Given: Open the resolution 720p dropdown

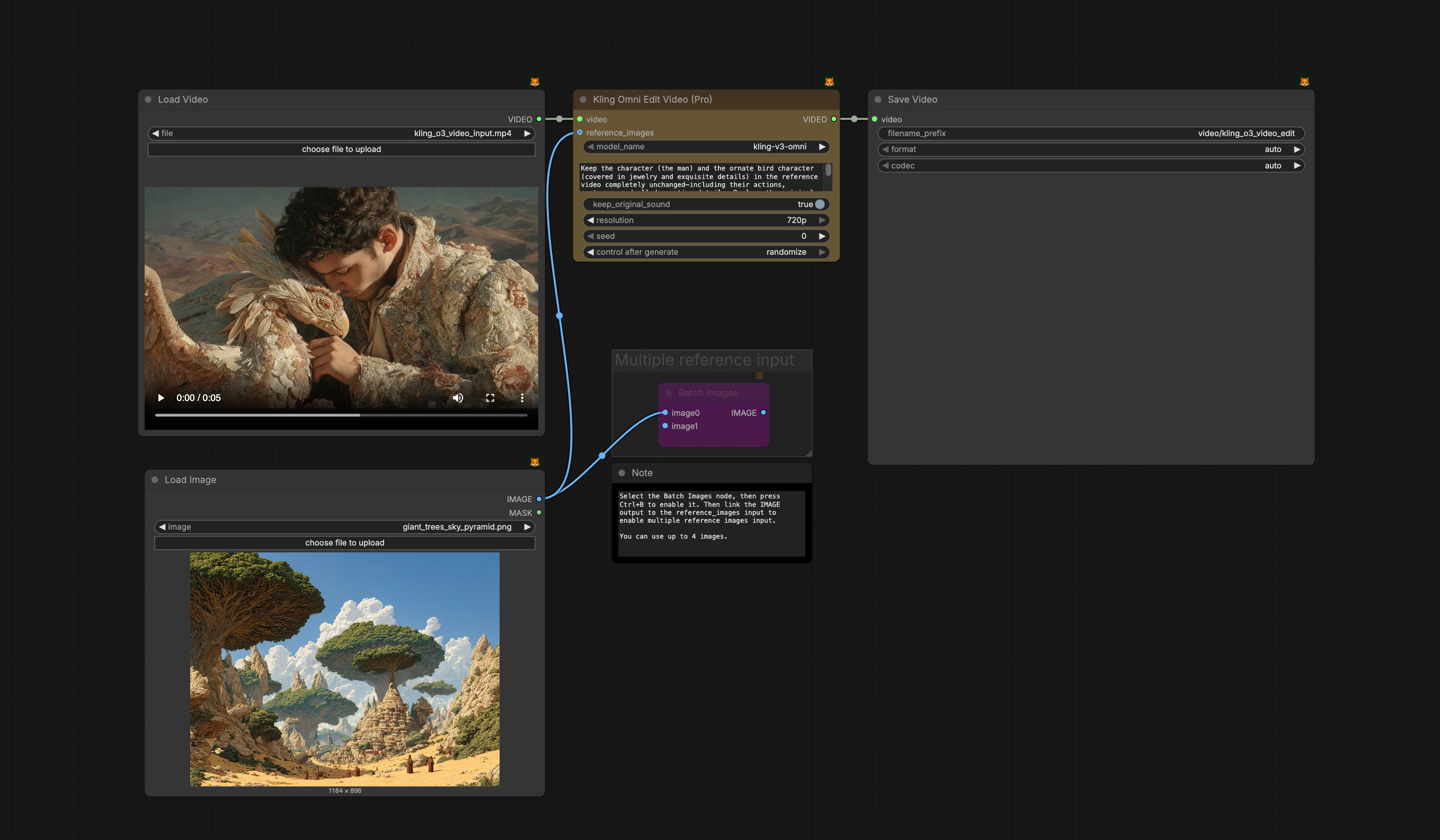Looking at the screenshot, I should [x=706, y=220].
